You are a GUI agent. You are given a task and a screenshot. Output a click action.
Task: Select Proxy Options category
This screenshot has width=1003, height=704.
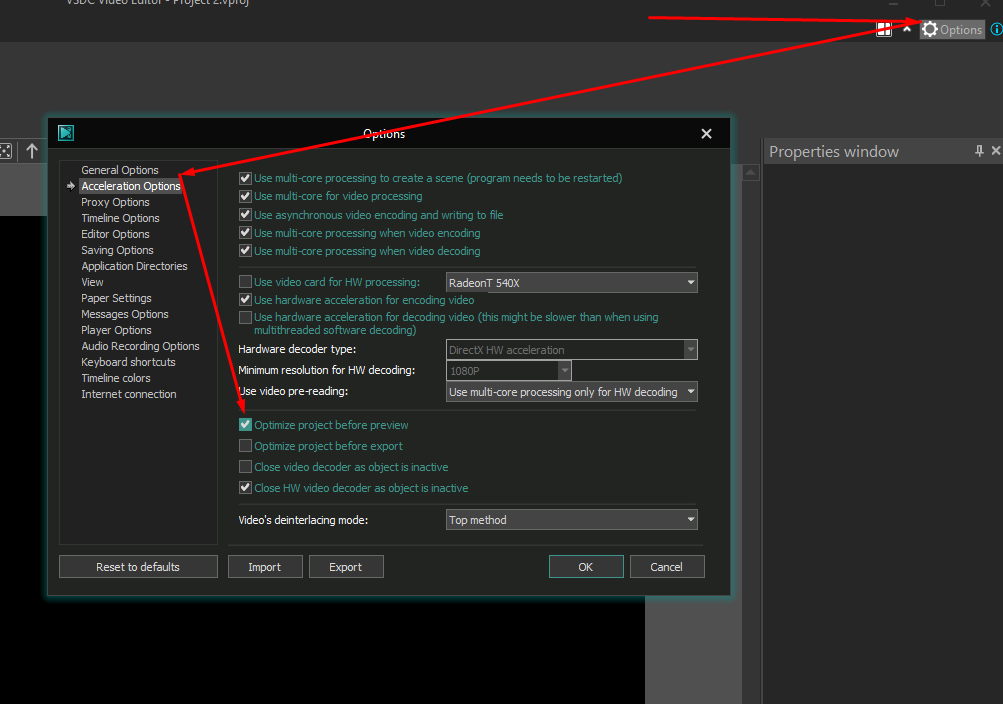(x=115, y=202)
